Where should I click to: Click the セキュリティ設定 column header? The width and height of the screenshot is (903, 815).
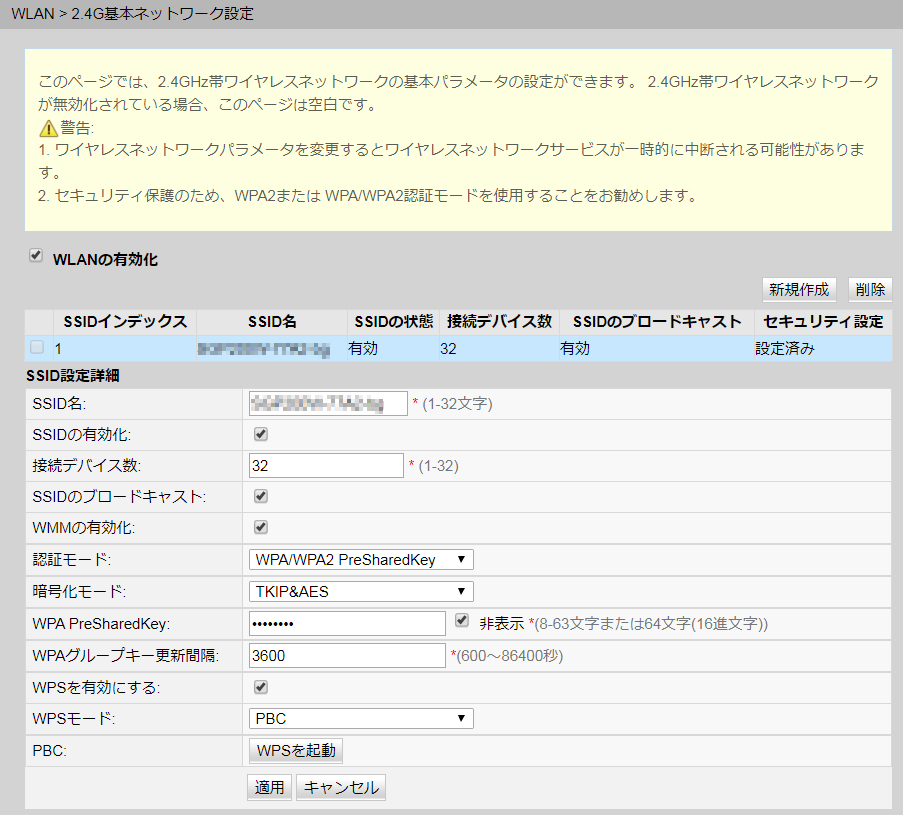click(823, 321)
